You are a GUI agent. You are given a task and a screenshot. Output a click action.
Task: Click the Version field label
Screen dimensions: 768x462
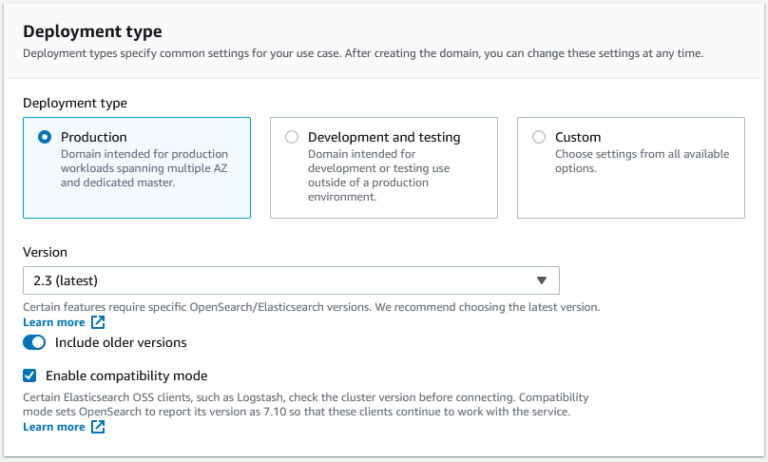[45, 253]
